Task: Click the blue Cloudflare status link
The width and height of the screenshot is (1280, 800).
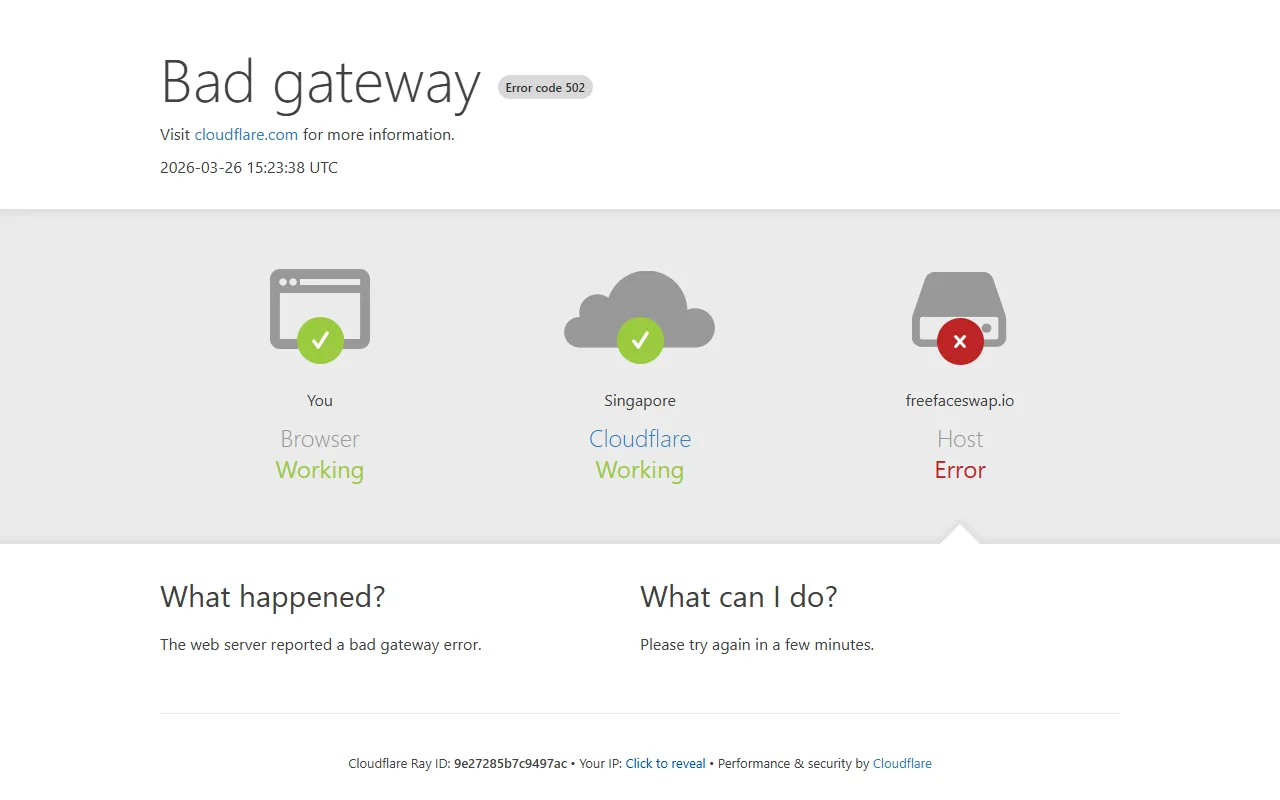Action: click(640, 439)
